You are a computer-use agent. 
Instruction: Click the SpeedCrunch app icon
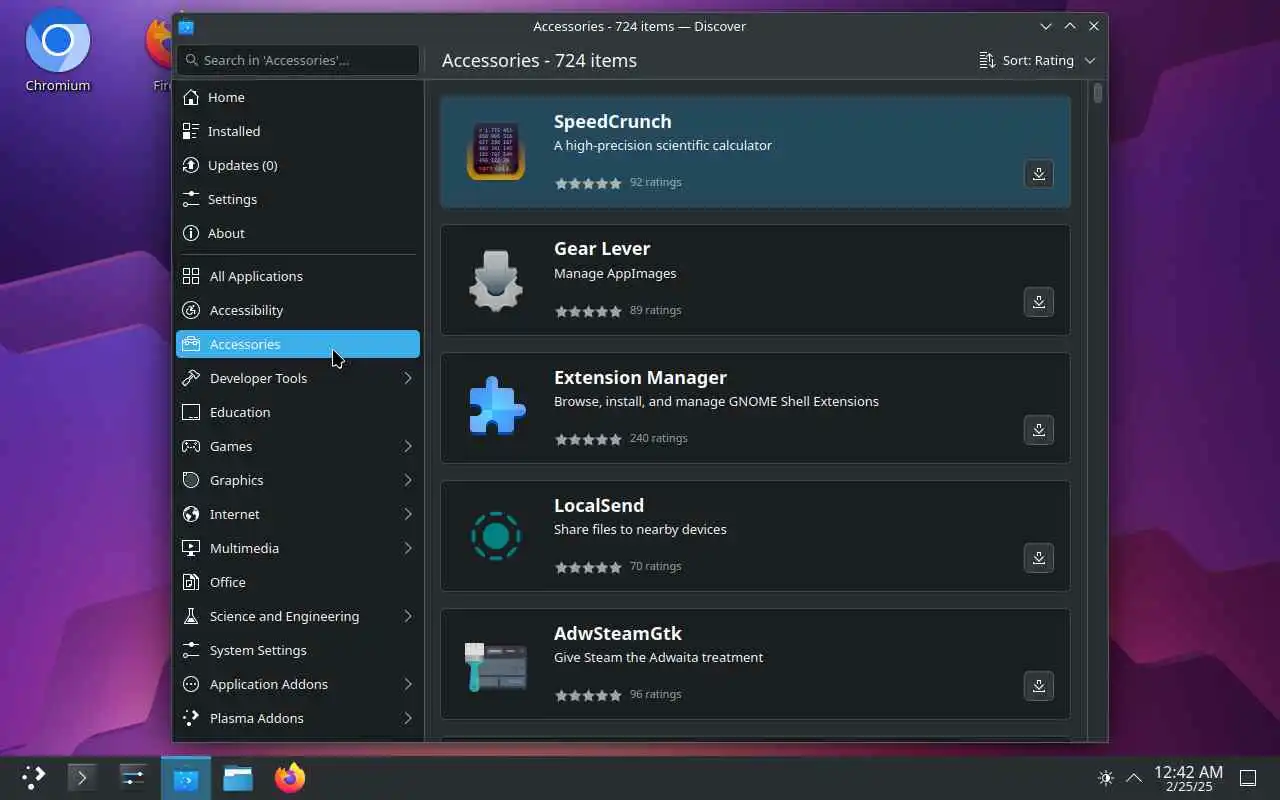[496, 151]
